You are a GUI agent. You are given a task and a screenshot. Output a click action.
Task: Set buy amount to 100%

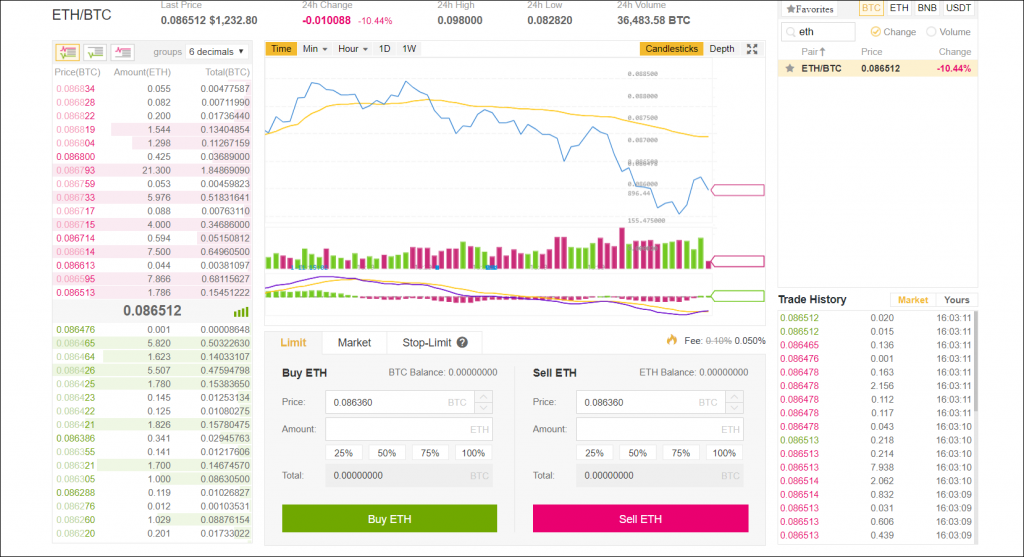click(473, 453)
